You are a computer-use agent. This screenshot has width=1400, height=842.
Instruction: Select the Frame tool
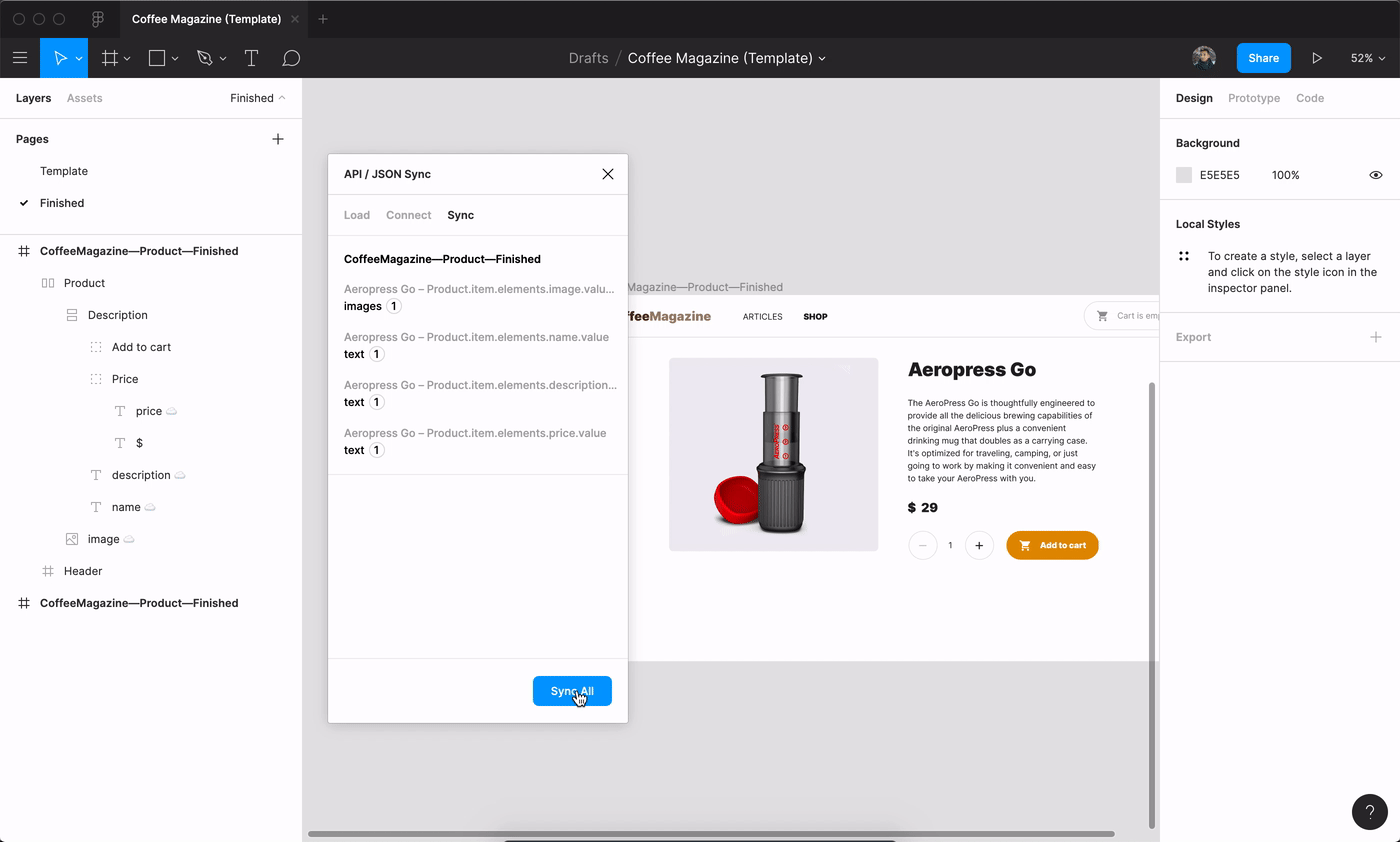(109, 58)
